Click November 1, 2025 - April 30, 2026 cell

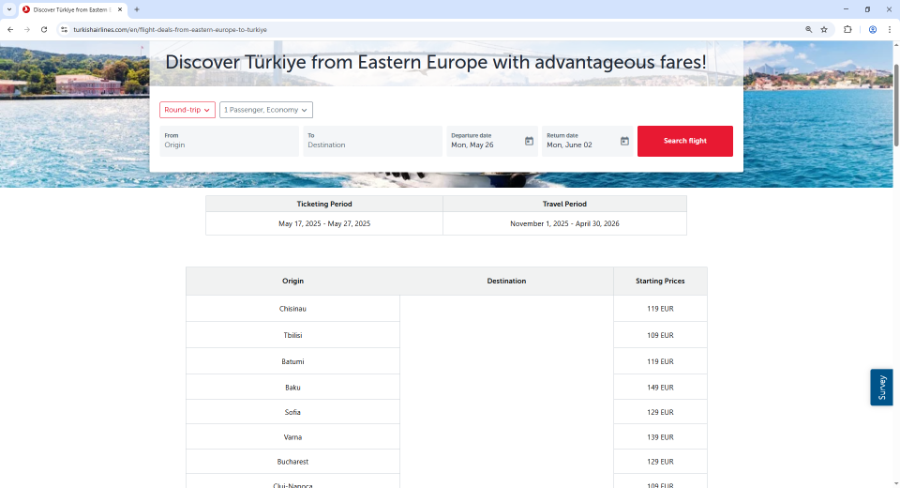(565, 223)
